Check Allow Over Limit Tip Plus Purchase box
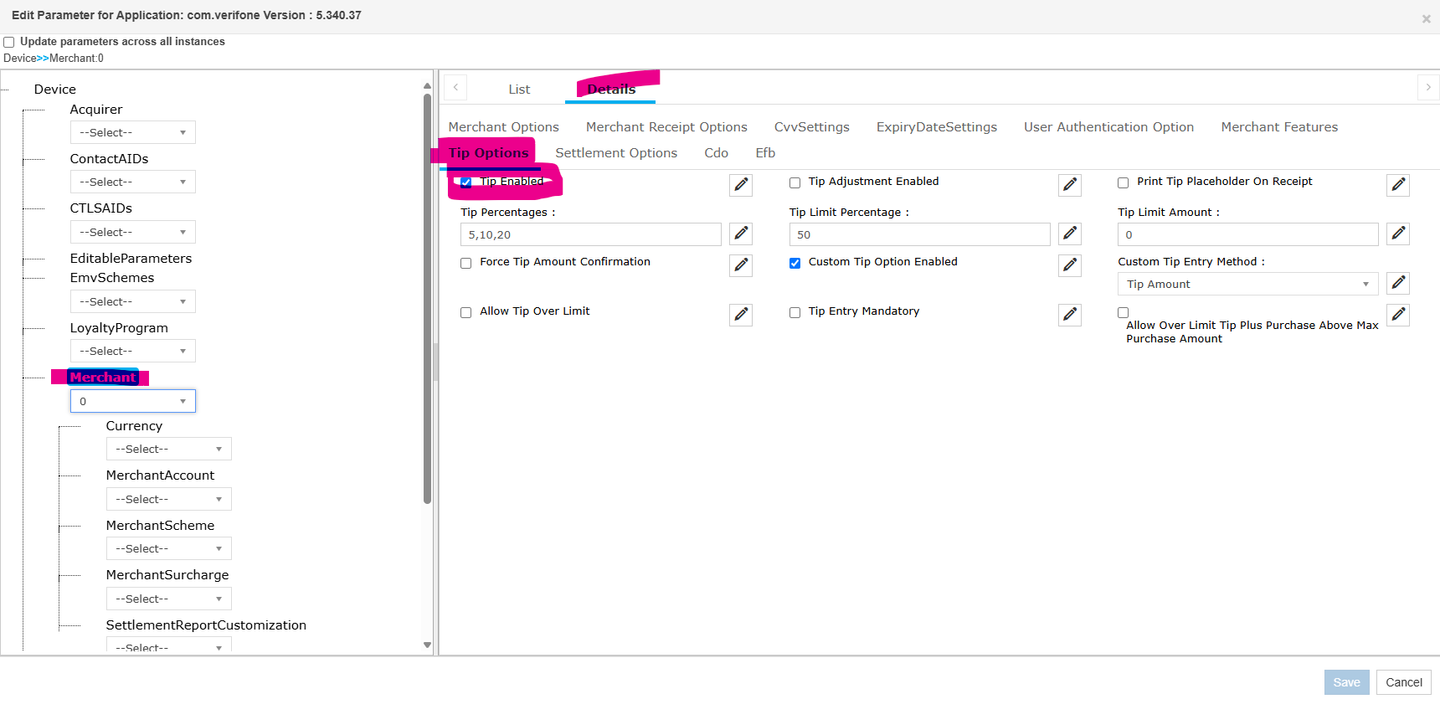Screen dimensions: 1440x704 coord(1123,312)
